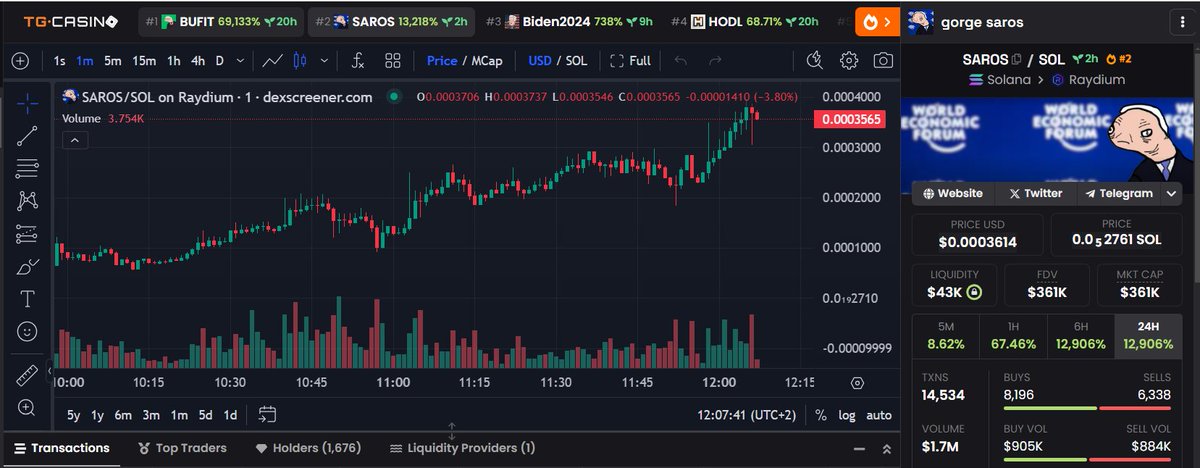Open the emoji icons tool
Screen dimensions: 1200x468
tap(27, 330)
